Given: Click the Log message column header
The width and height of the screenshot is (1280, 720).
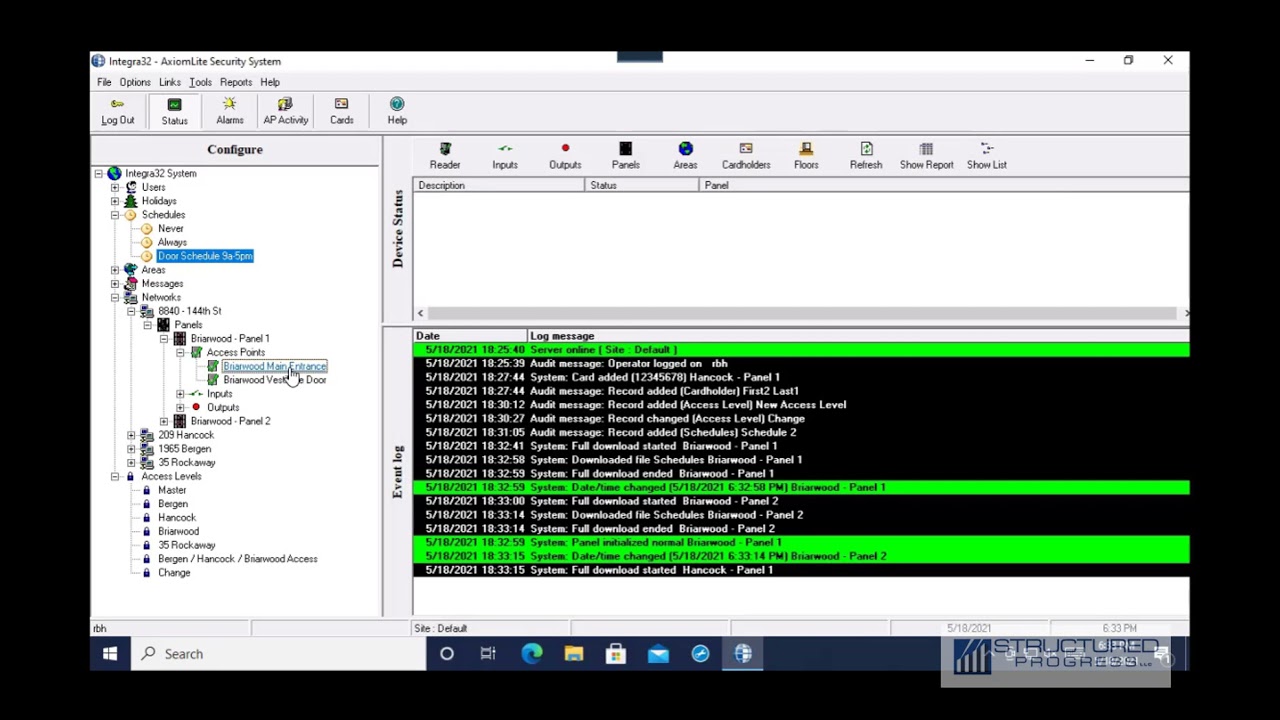Looking at the screenshot, I should (x=858, y=336).
